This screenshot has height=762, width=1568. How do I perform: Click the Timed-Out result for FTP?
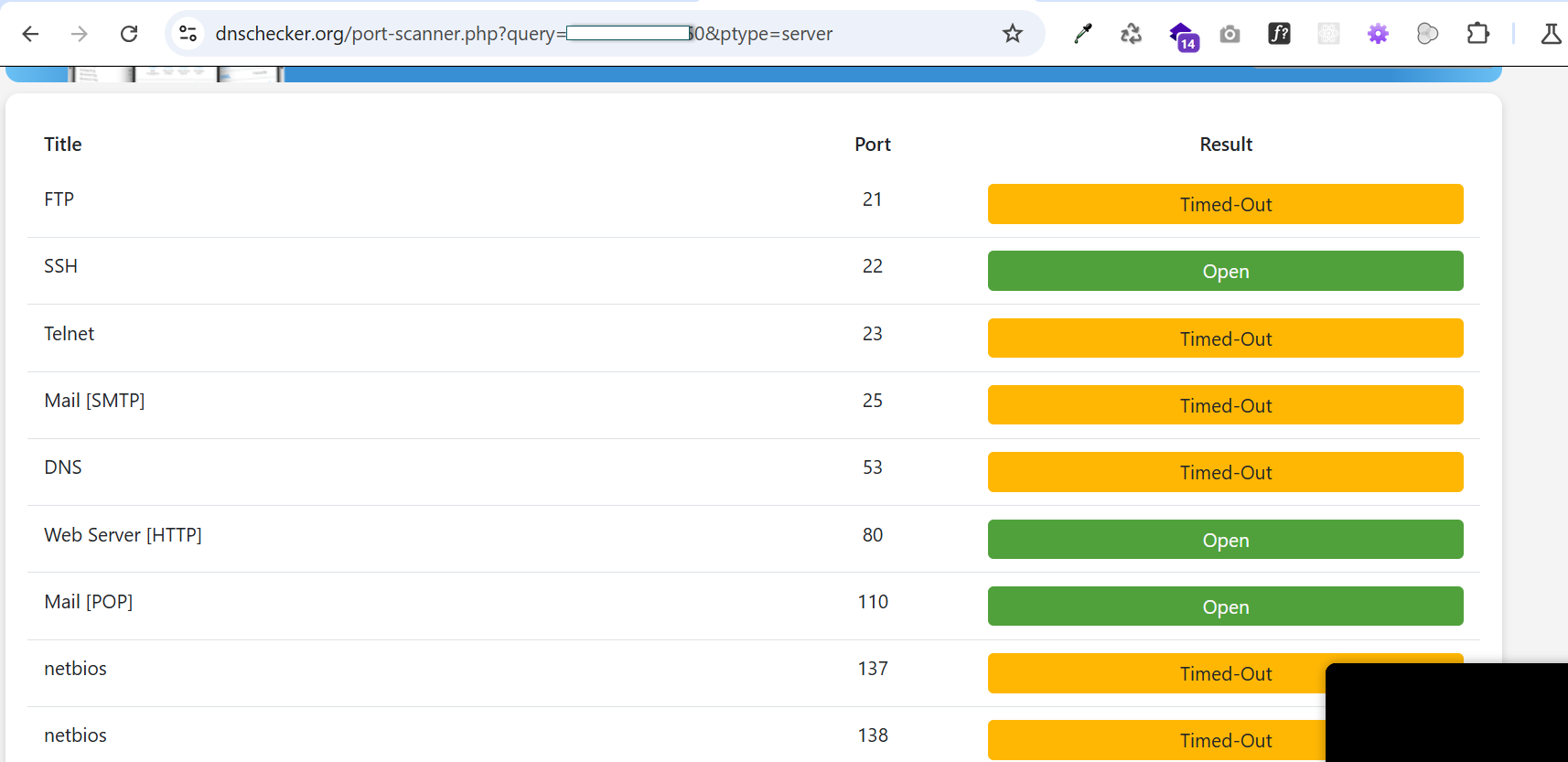pos(1225,205)
